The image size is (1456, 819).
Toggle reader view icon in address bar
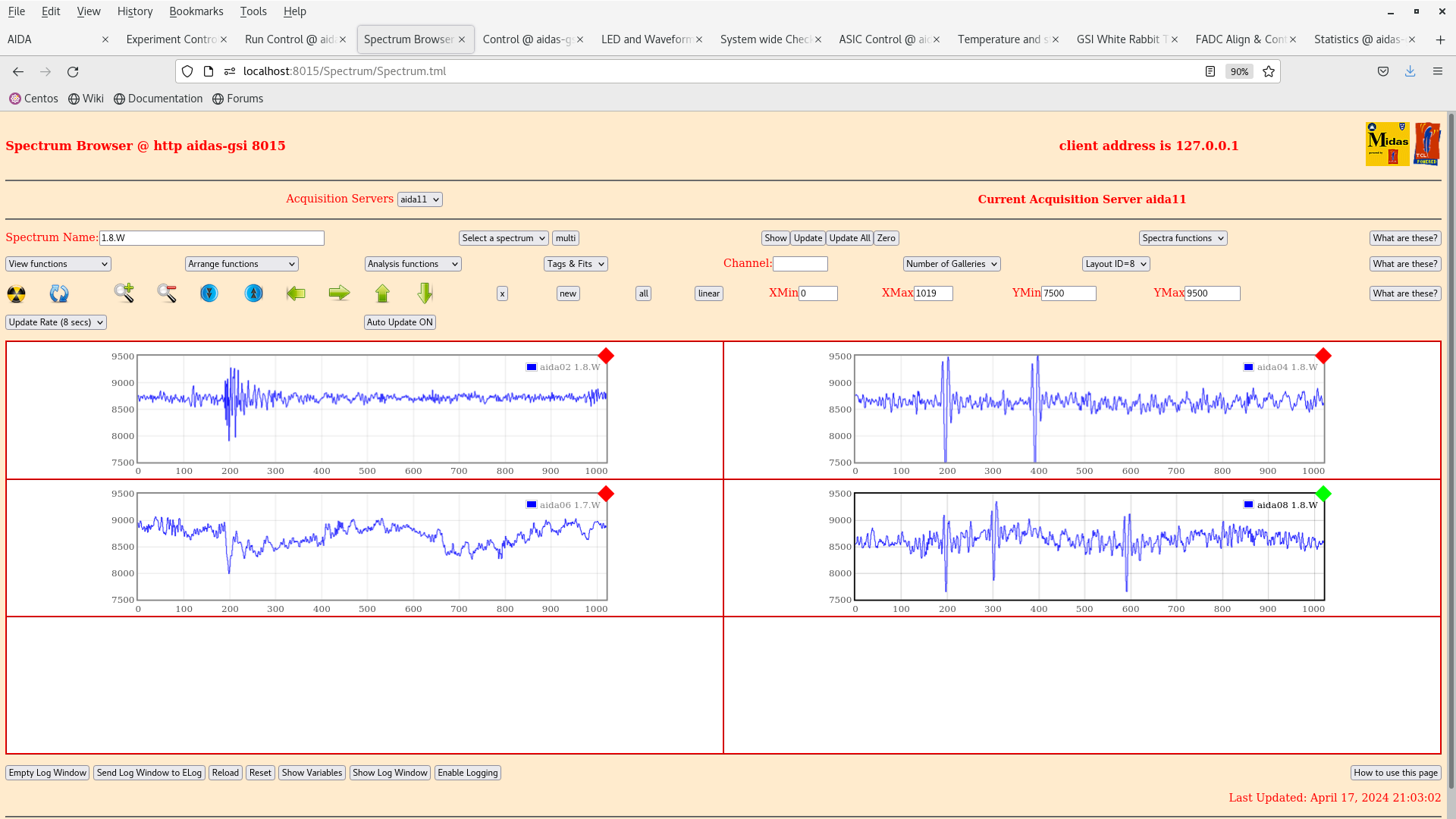[x=1210, y=71]
